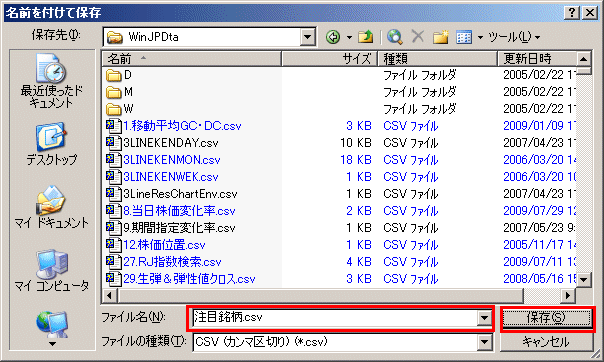
Task: Go up one folder level icon
Action: [366, 37]
